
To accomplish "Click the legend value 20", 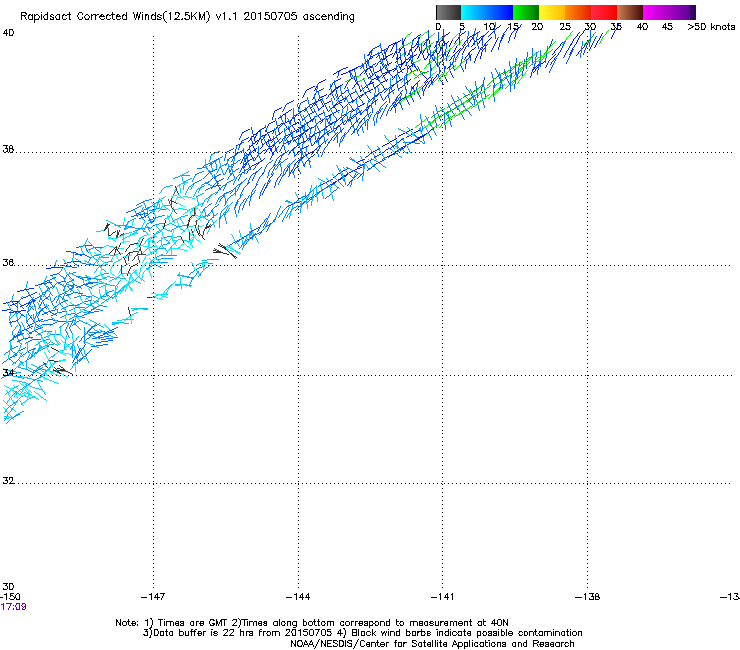I will point(537,27).
